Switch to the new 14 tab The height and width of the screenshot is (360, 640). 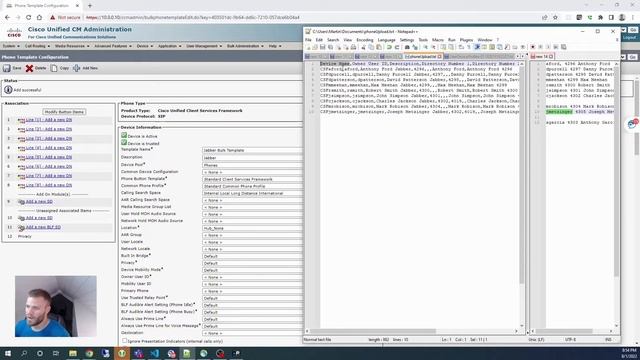click(x=542, y=57)
